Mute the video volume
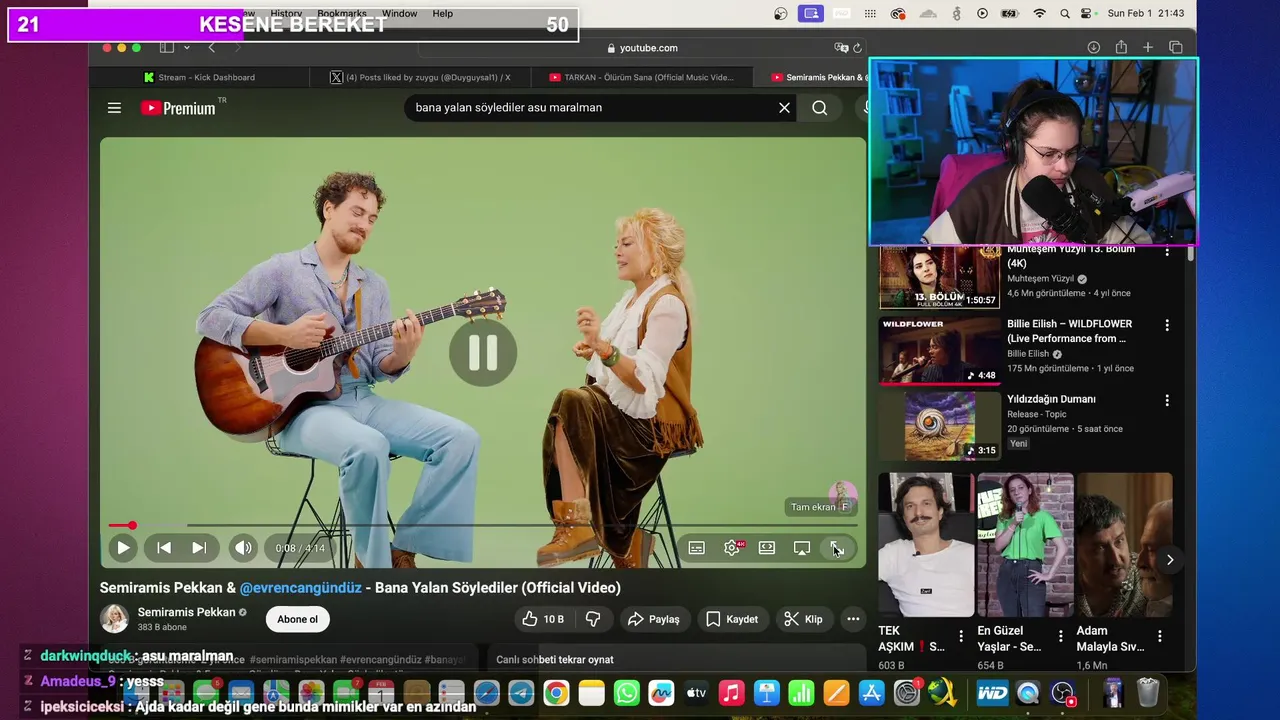This screenshot has height=720, width=1280. [x=242, y=548]
